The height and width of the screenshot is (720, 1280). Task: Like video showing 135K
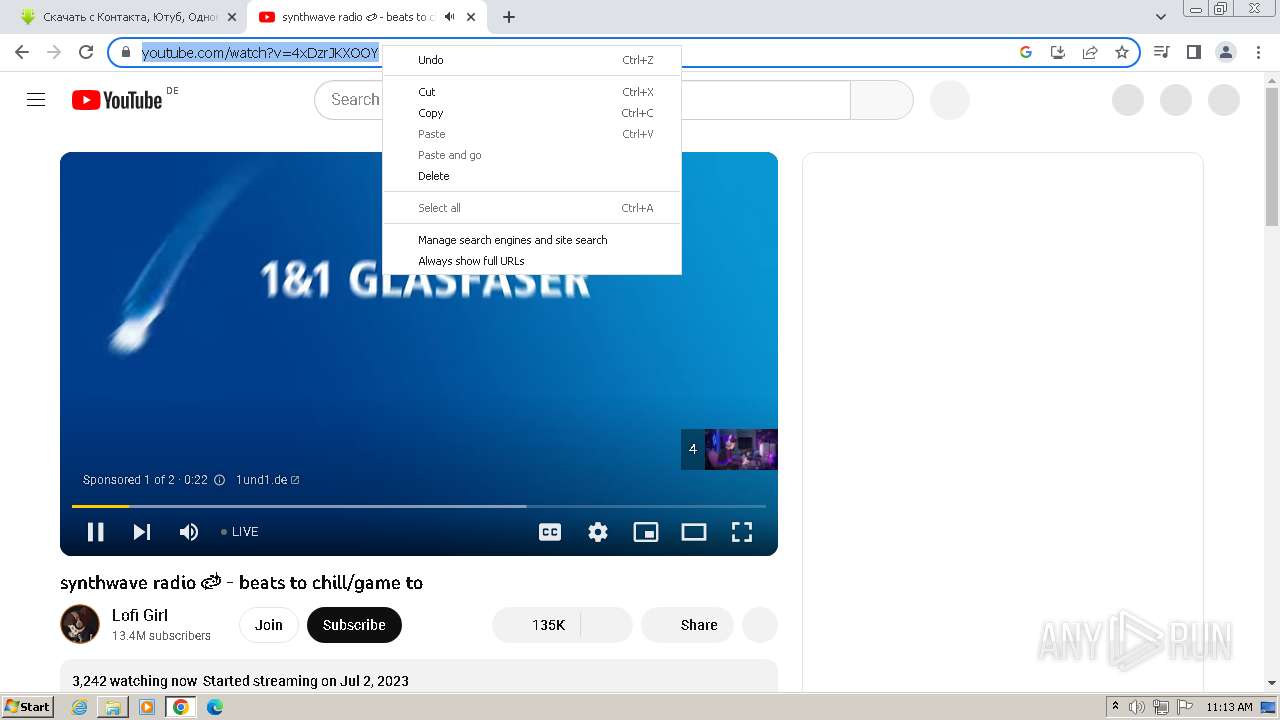tap(536, 625)
